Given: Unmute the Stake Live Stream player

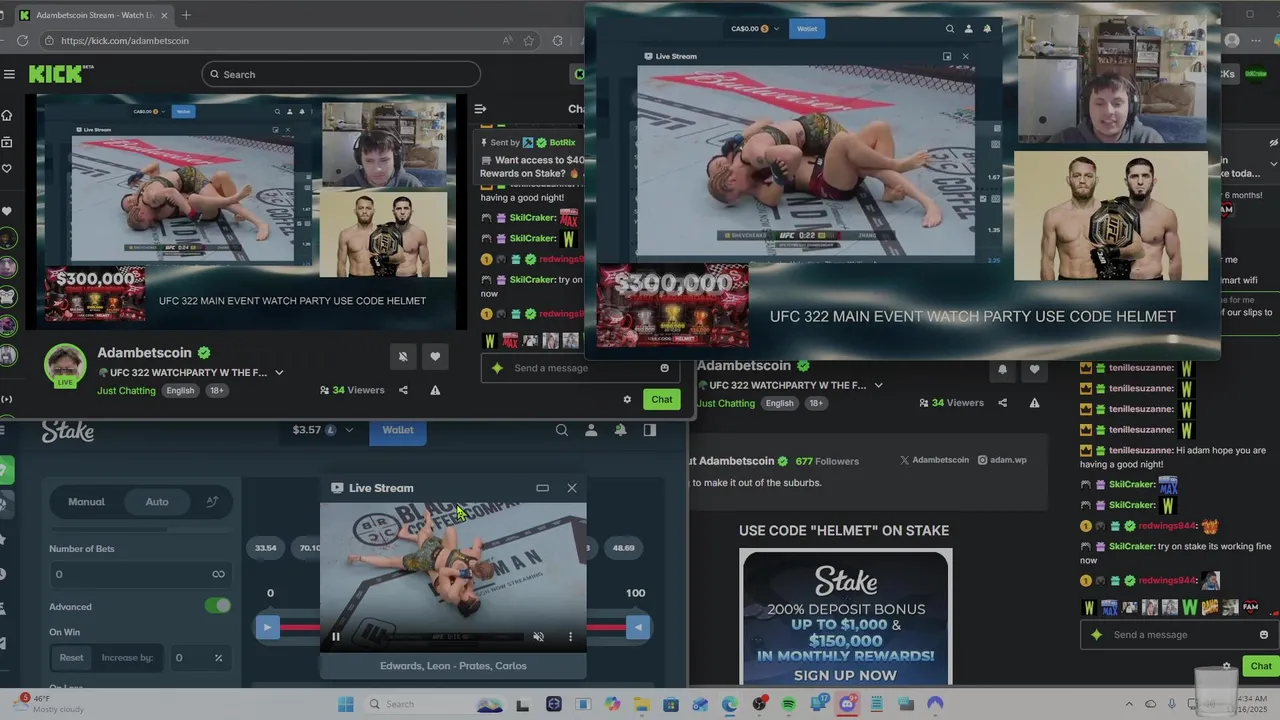Looking at the screenshot, I should point(538,637).
